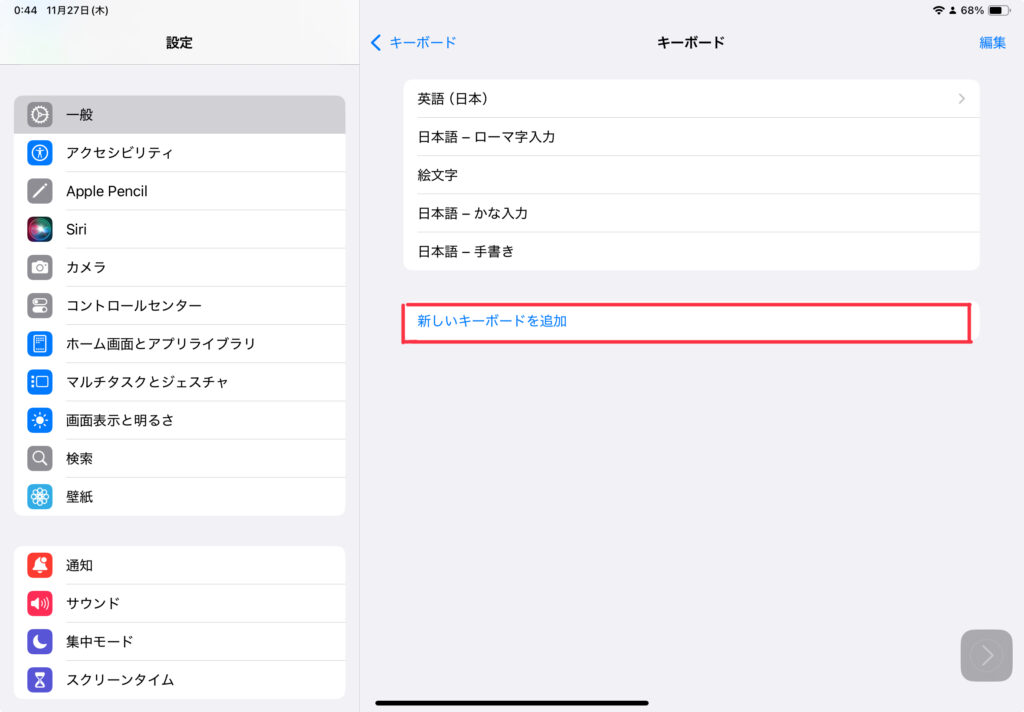Expand 英語 (日本) keyboard chevron
The image size is (1024, 712).
tap(961, 99)
